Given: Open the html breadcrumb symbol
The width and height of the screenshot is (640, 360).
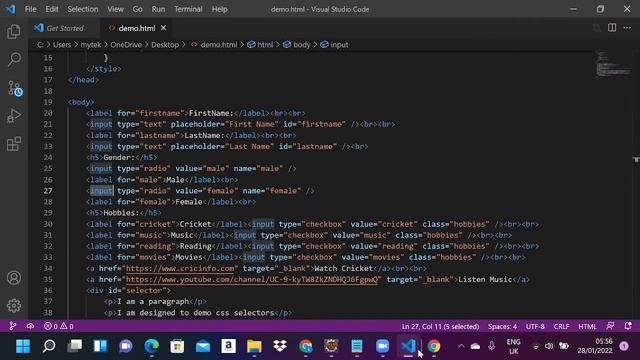Looking at the screenshot, I should (x=265, y=45).
